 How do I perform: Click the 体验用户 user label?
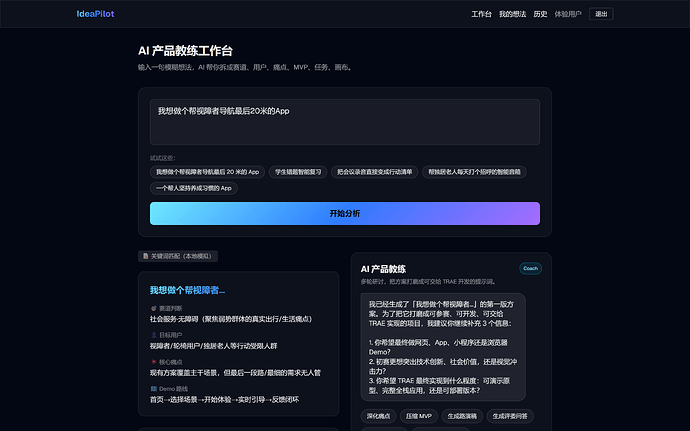coord(568,14)
